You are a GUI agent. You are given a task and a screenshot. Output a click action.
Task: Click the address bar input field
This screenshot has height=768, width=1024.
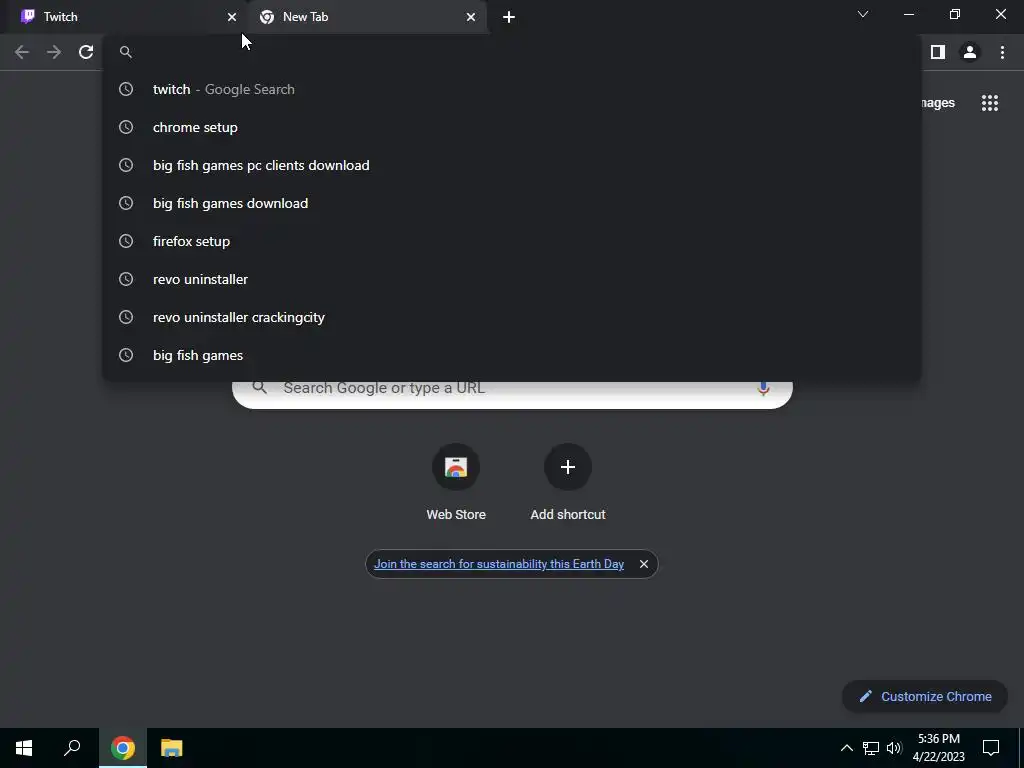pyautogui.click(x=511, y=52)
